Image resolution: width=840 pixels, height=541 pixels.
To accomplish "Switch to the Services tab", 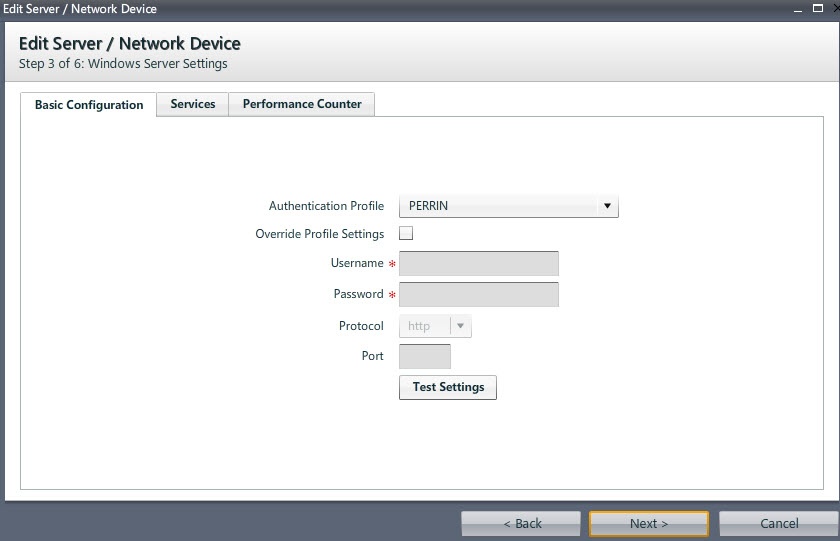I will (x=193, y=104).
